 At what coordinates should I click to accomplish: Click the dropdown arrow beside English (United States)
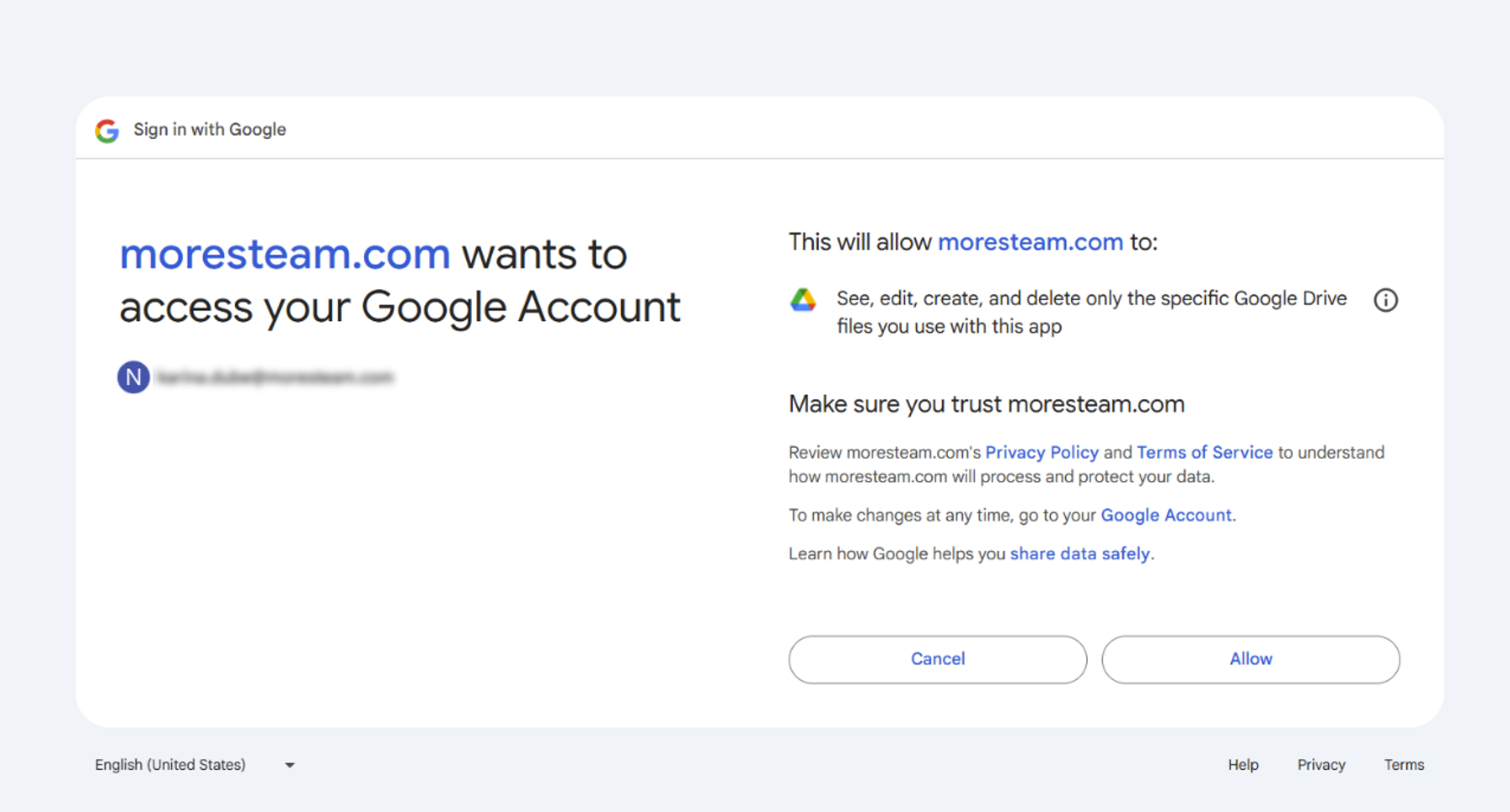pyautogui.click(x=289, y=765)
